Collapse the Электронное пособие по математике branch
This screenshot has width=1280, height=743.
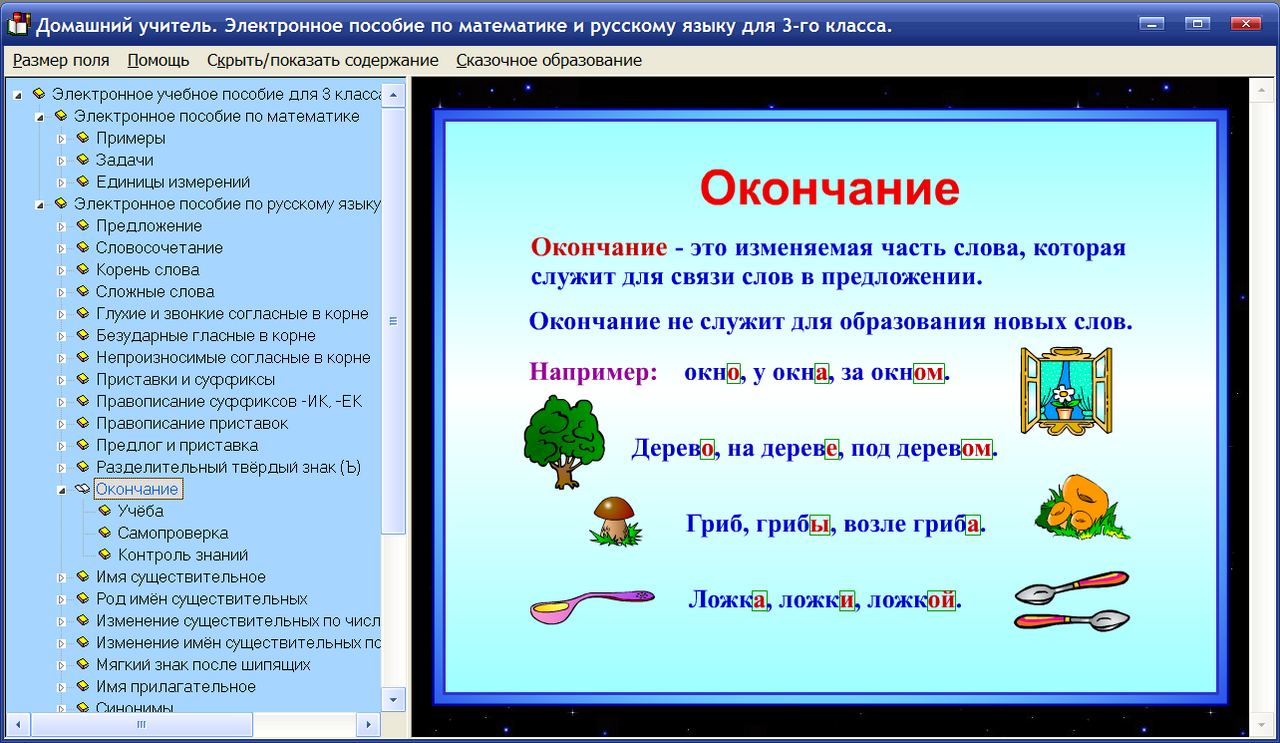40,116
